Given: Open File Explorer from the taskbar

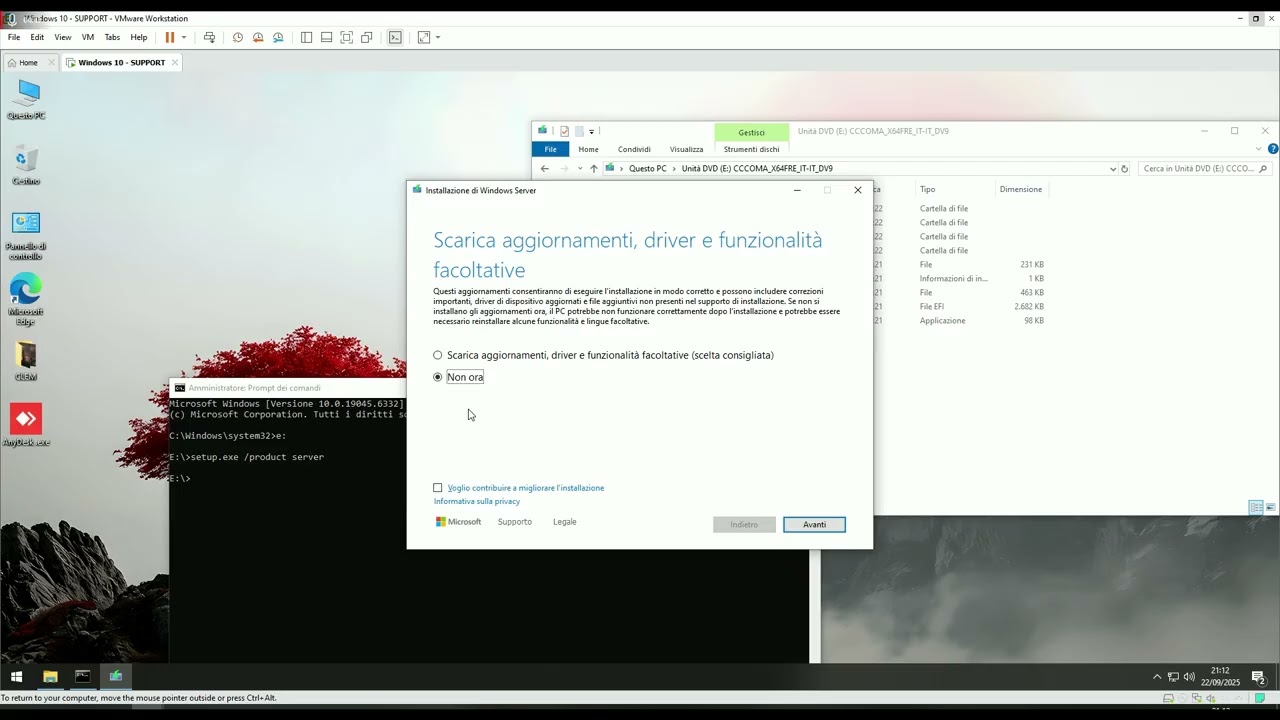Looking at the screenshot, I should 50,677.
